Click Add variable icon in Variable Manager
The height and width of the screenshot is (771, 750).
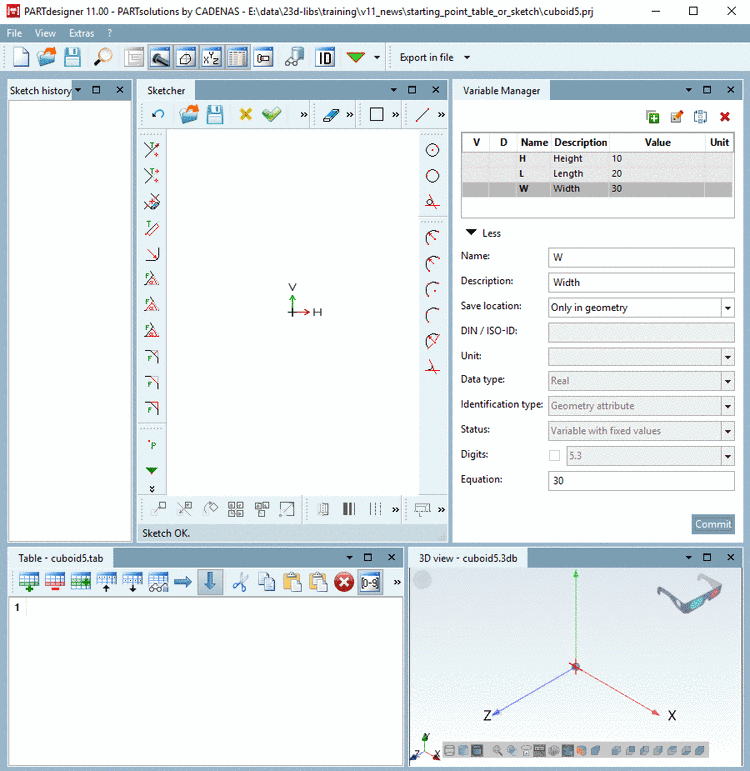[653, 117]
